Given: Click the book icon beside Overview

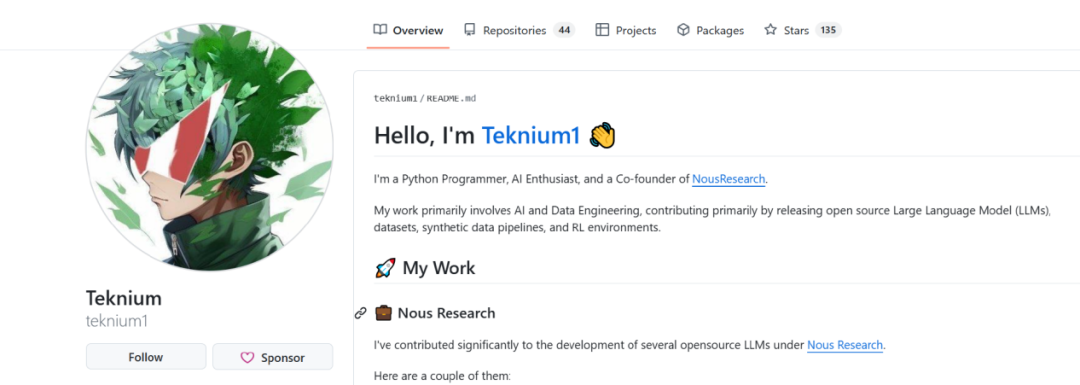Looking at the screenshot, I should (x=380, y=30).
